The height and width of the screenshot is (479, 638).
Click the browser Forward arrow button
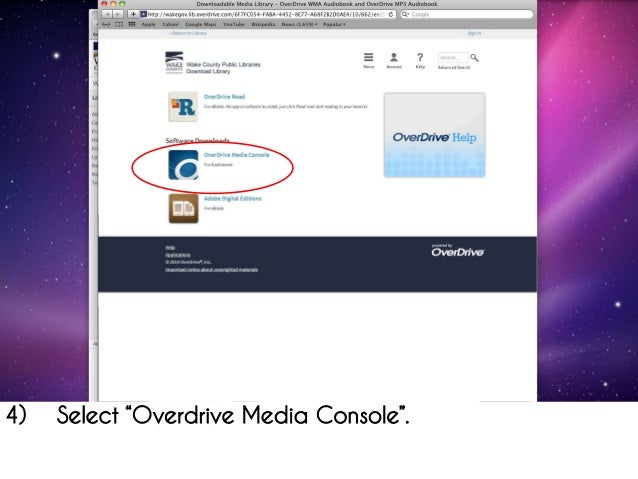pos(118,14)
